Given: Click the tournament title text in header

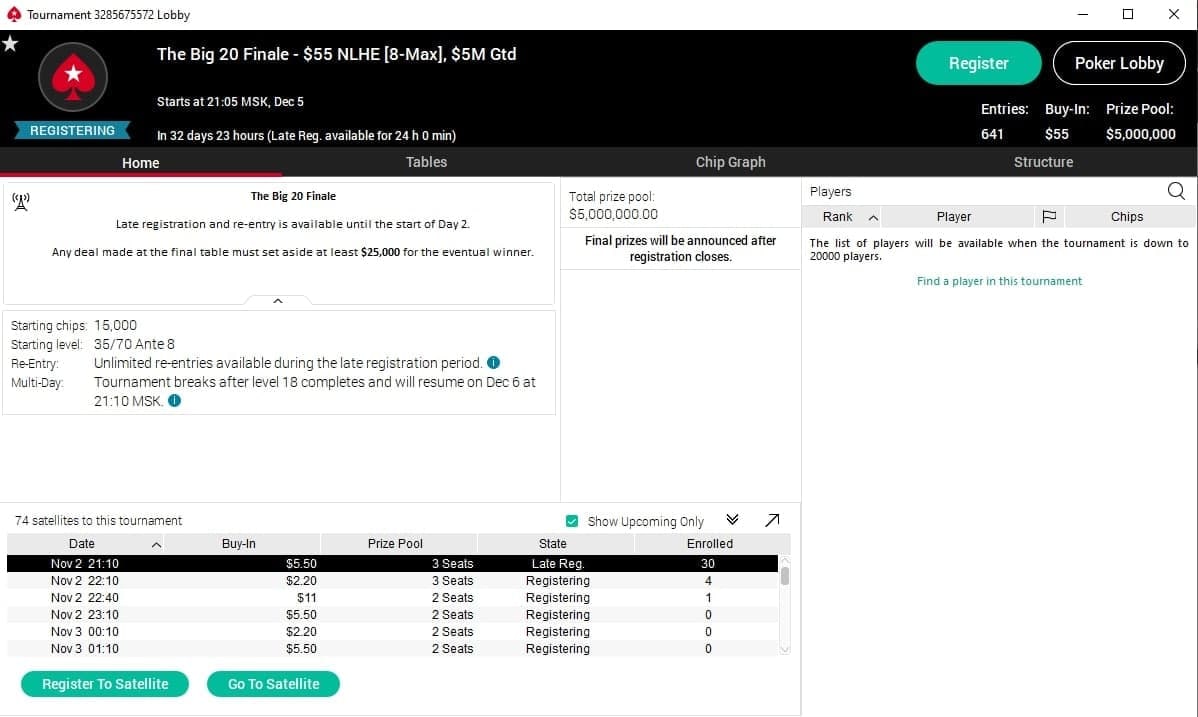Looking at the screenshot, I should 336,54.
